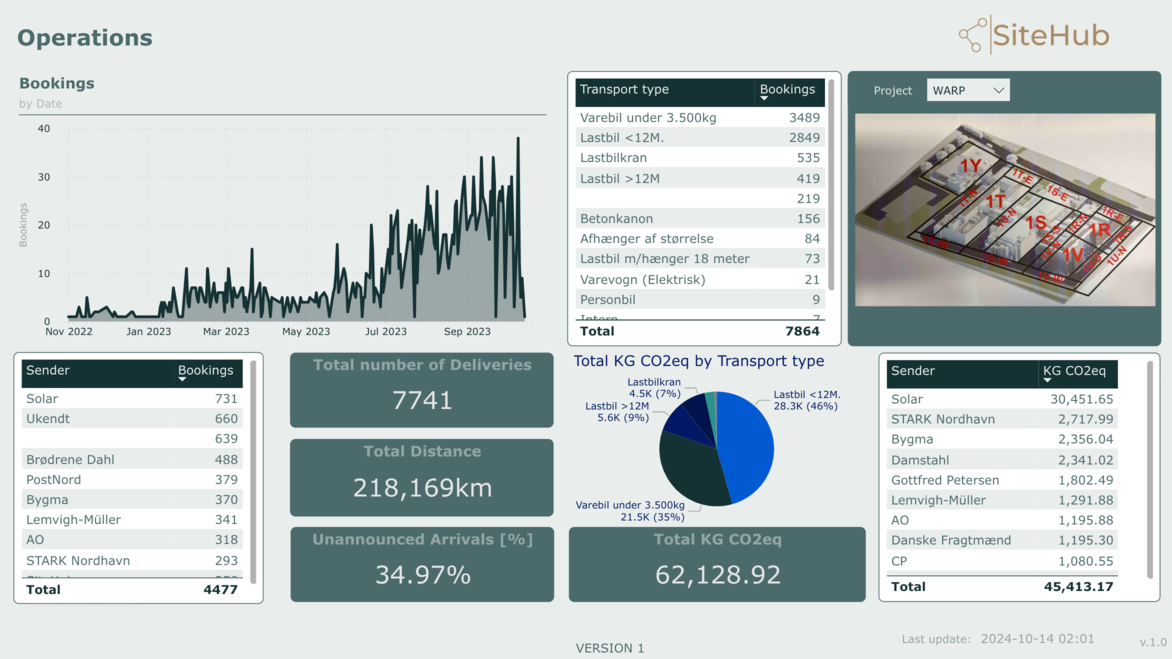The image size is (1172, 659).
Task: Click sort arrow in Sender Bookings column header
Action: (182, 380)
